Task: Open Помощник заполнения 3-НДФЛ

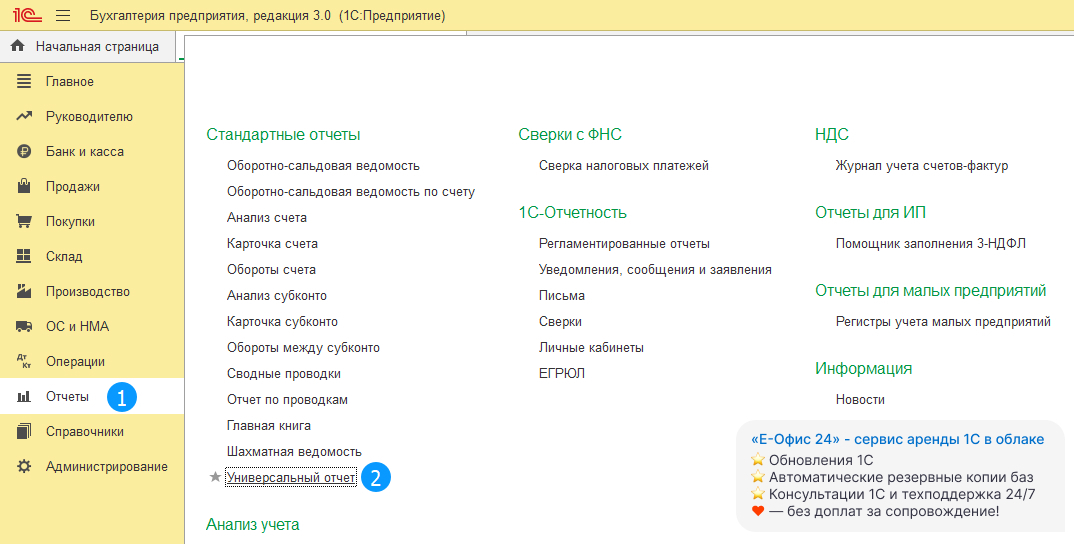Action: [931, 244]
